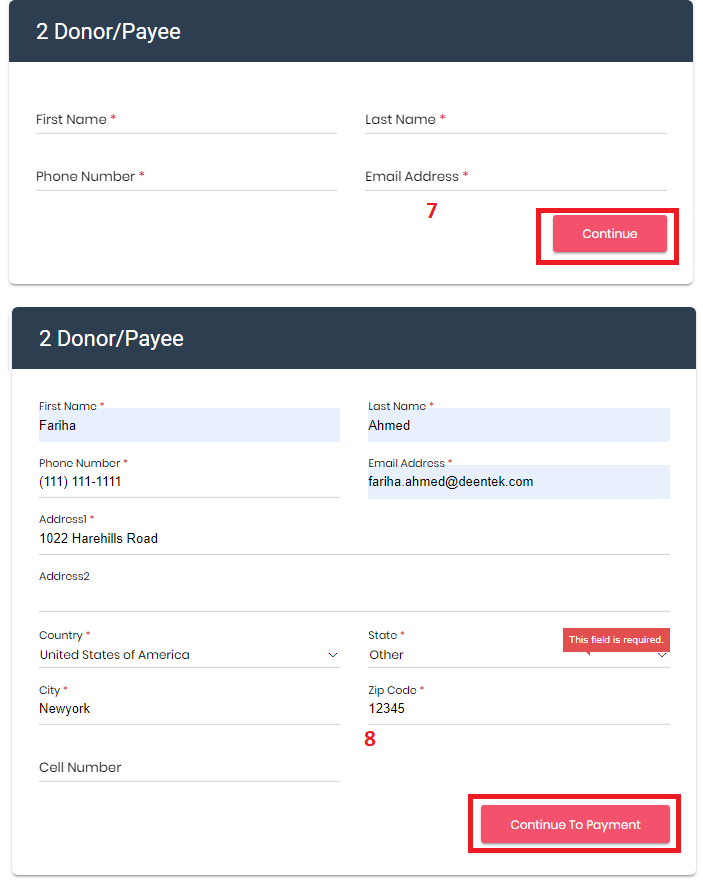
Task: Click the email field with fariha.ahmed@deentek.com
Action: click(x=519, y=482)
